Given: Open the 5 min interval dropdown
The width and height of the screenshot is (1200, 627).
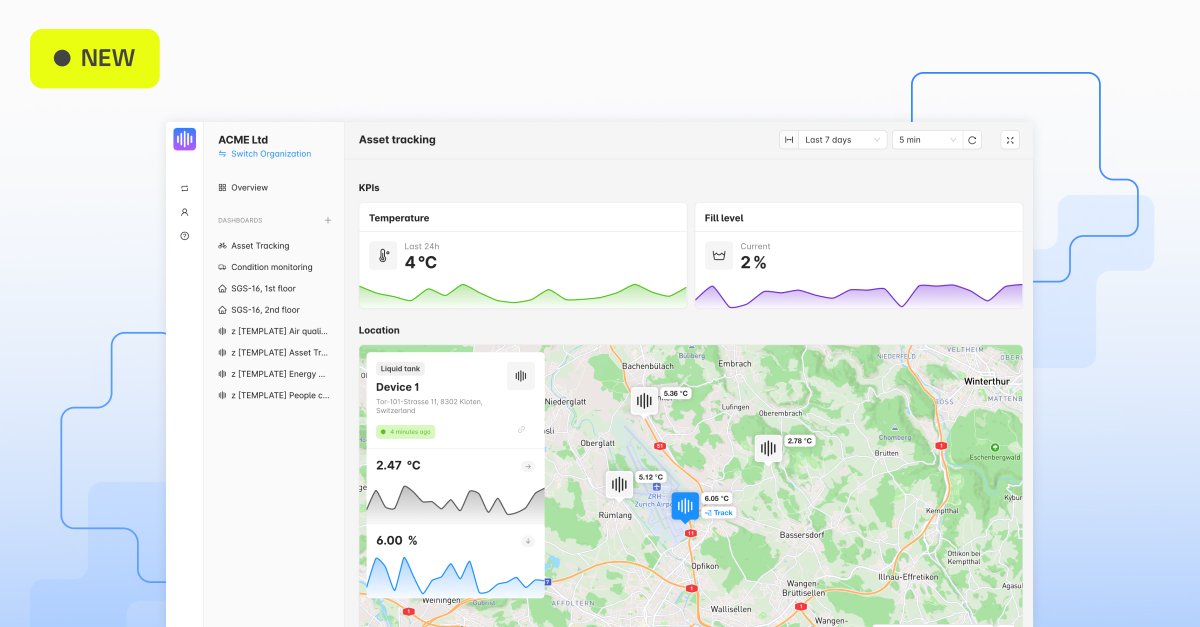Looking at the screenshot, I should click(927, 140).
